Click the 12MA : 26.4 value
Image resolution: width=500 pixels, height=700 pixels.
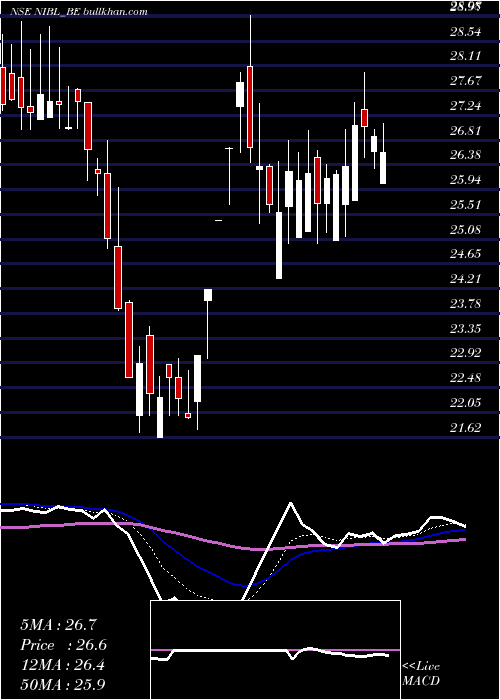tap(63, 666)
